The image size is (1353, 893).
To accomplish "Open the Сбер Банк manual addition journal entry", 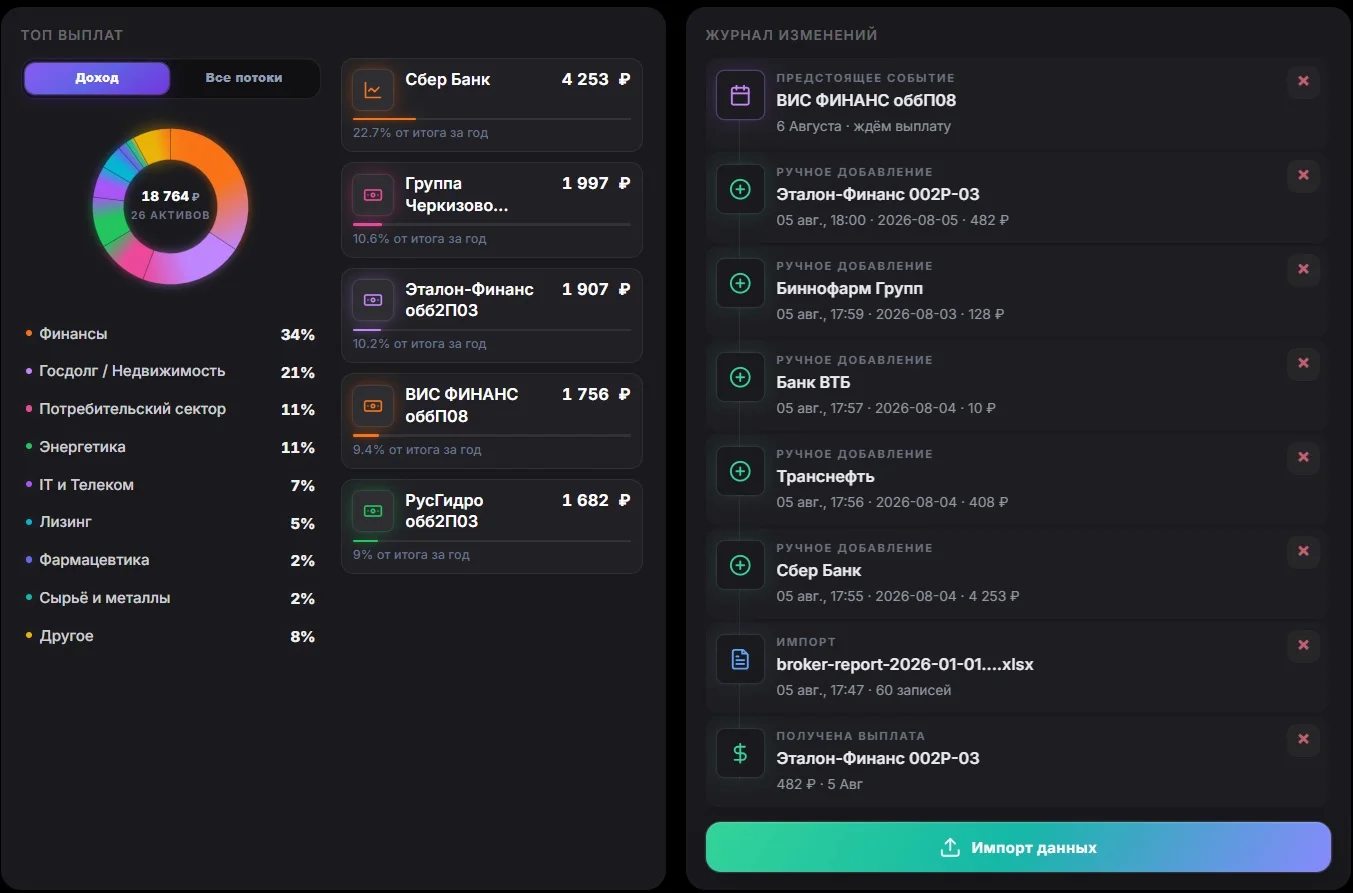I will [1018, 572].
